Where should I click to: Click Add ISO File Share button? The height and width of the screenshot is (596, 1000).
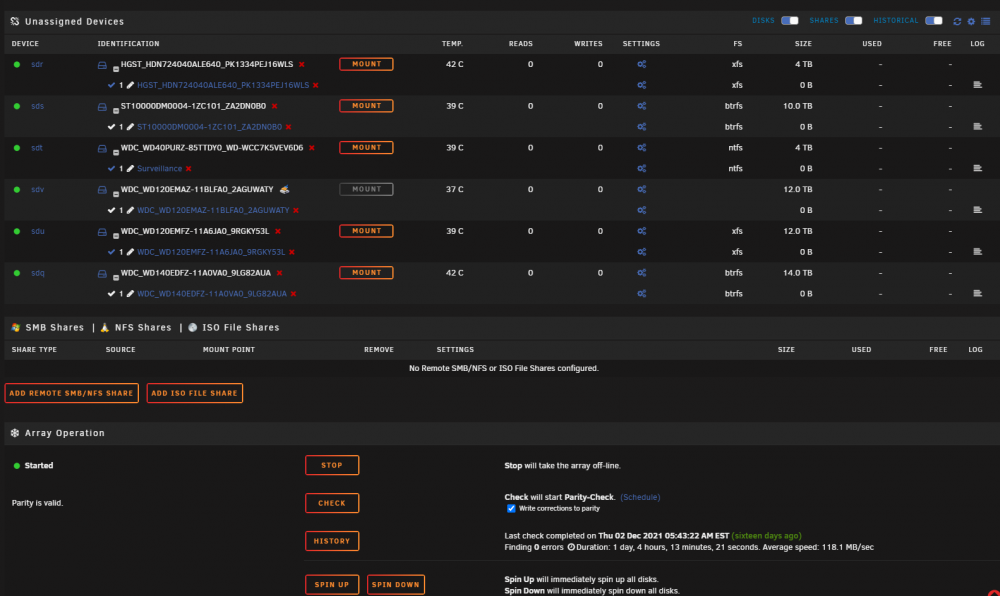(195, 393)
